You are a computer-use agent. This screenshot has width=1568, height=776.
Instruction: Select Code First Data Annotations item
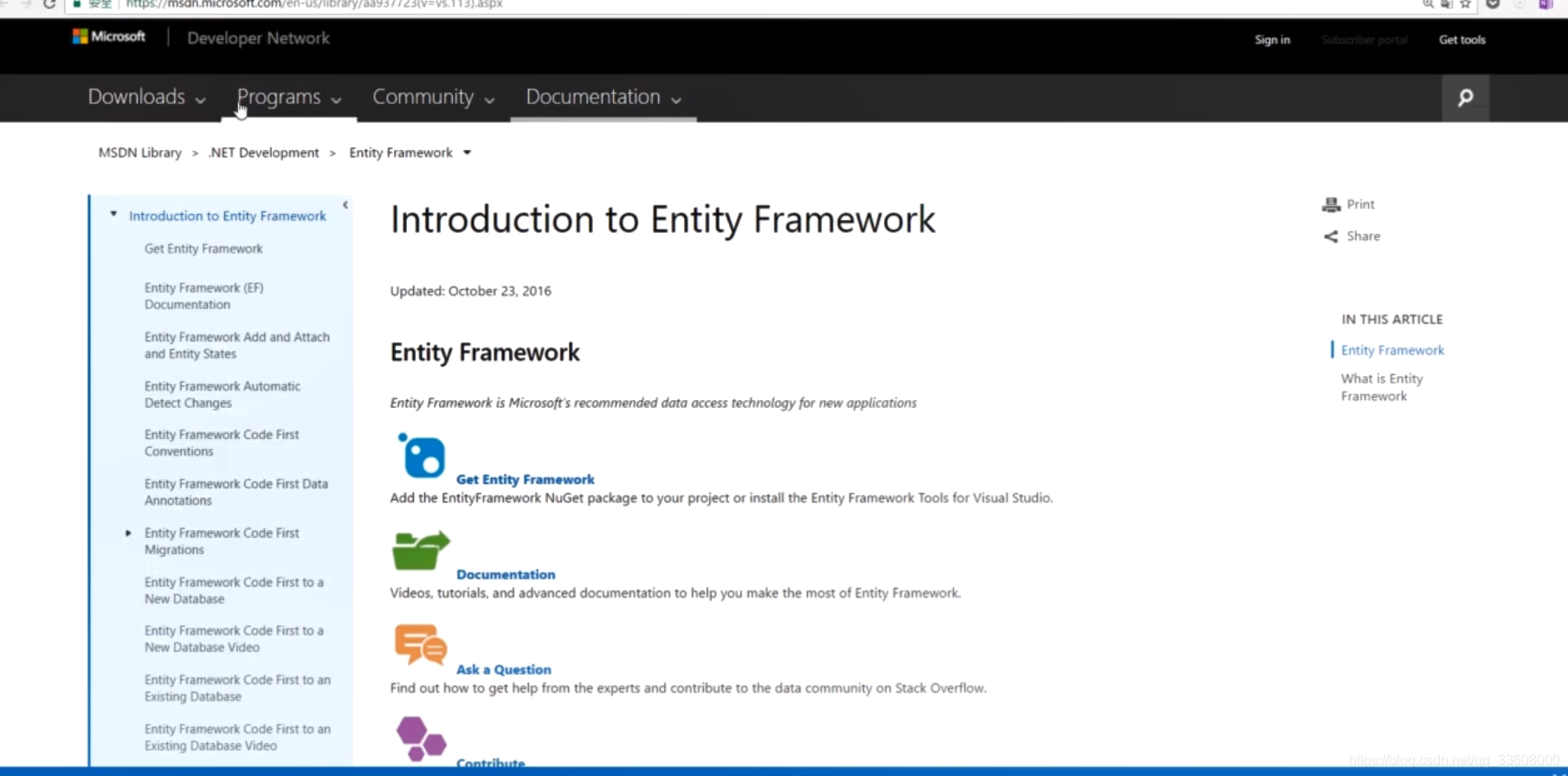click(236, 492)
